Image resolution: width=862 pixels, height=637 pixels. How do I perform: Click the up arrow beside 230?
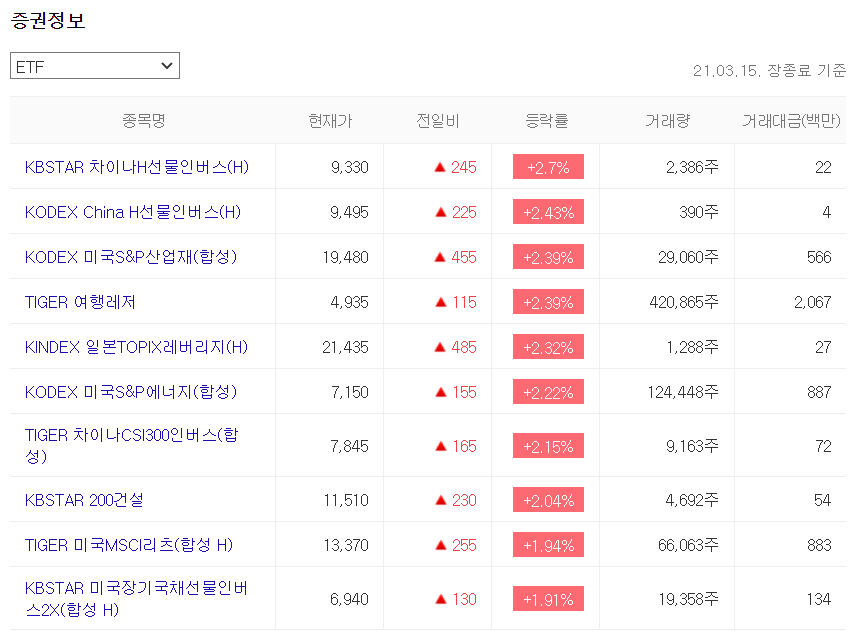point(441,501)
